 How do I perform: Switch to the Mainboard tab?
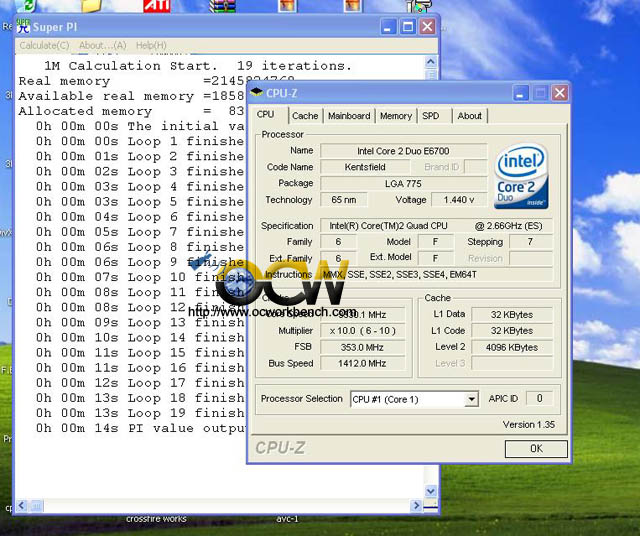tap(349, 116)
